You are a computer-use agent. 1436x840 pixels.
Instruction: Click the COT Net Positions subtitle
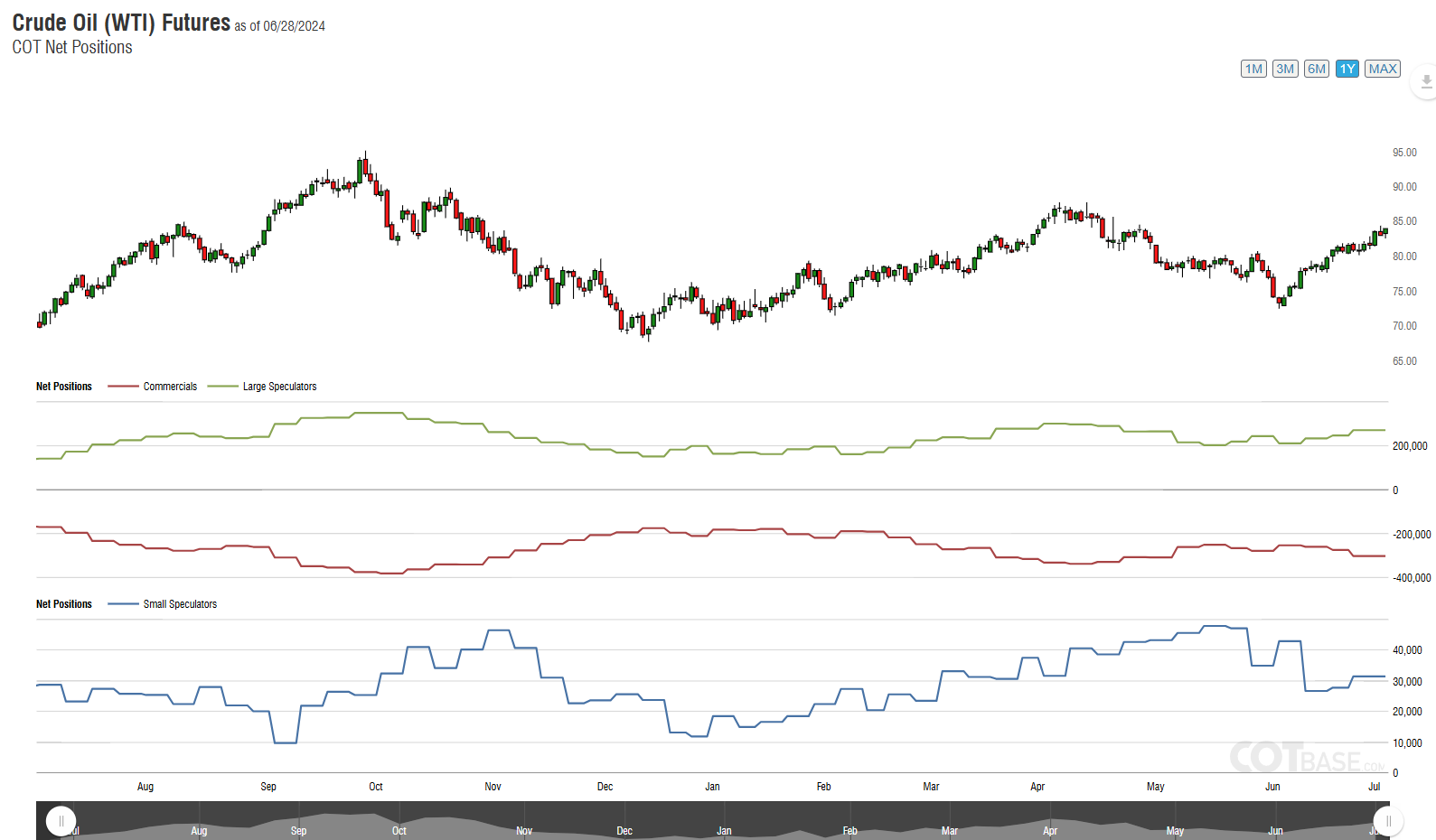(72, 47)
